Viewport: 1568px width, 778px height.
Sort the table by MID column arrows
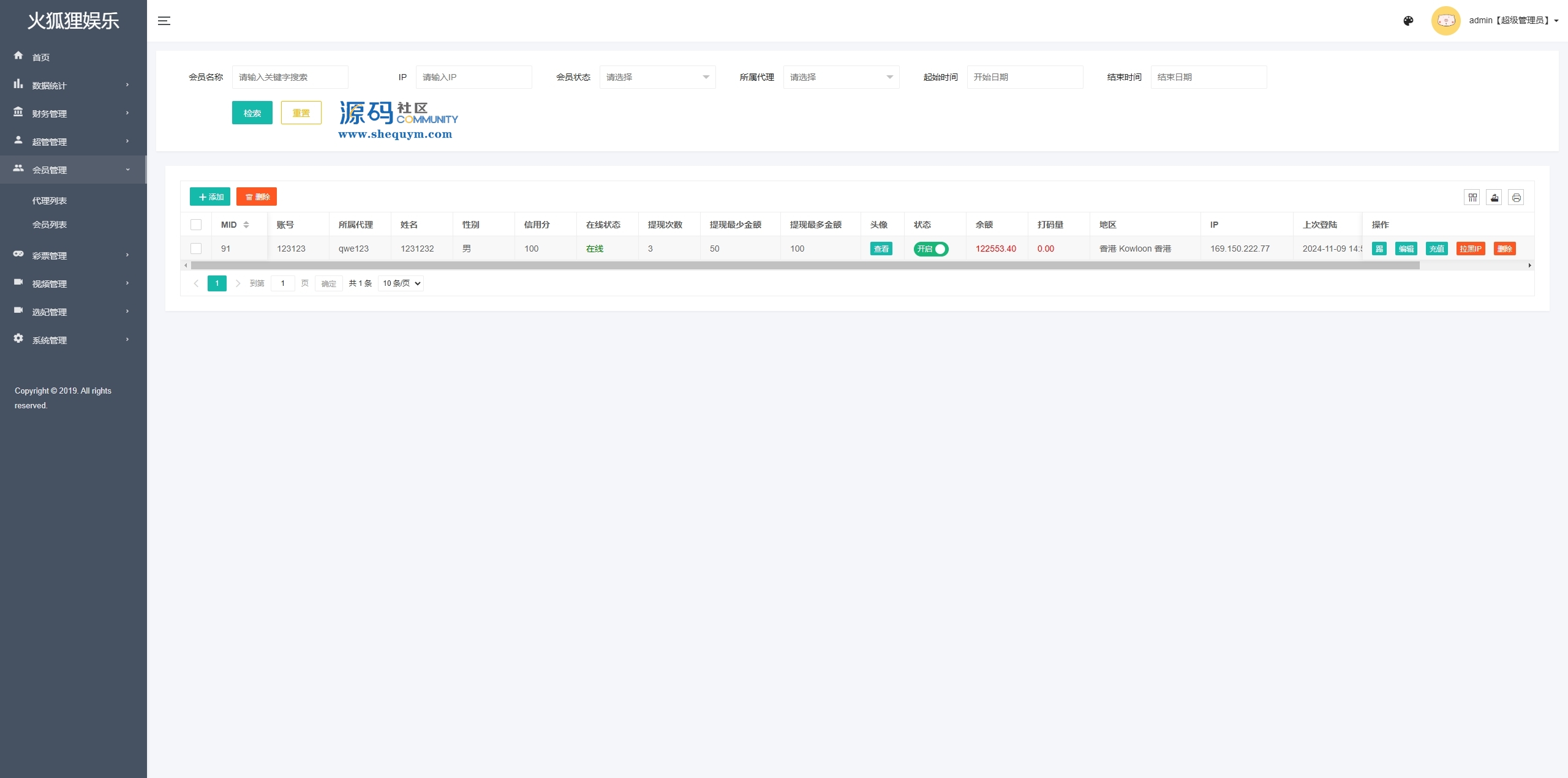pos(246,225)
